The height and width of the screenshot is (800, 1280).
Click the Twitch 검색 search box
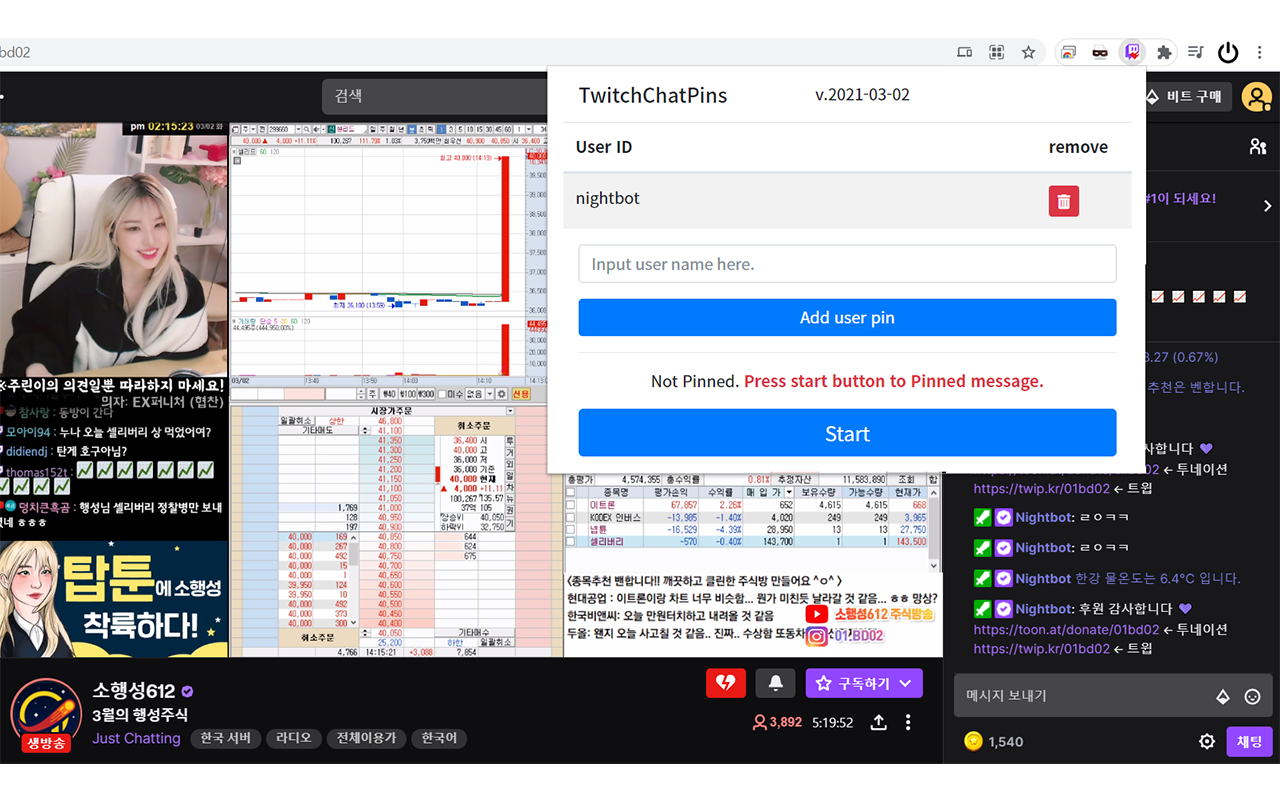pos(434,96)
